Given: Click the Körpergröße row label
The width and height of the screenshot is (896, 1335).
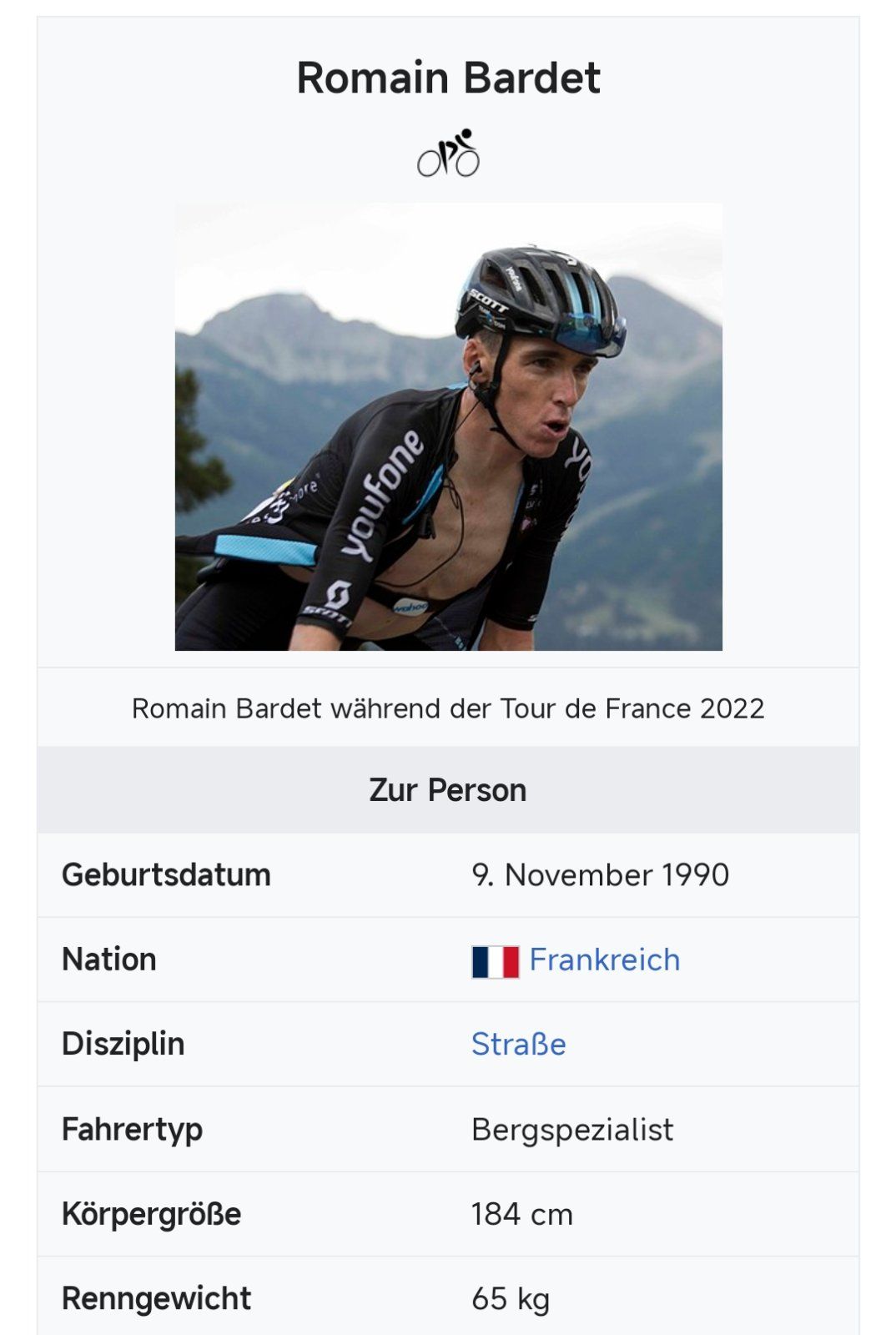Looking at the screenshot, I should coord(151,1214).
